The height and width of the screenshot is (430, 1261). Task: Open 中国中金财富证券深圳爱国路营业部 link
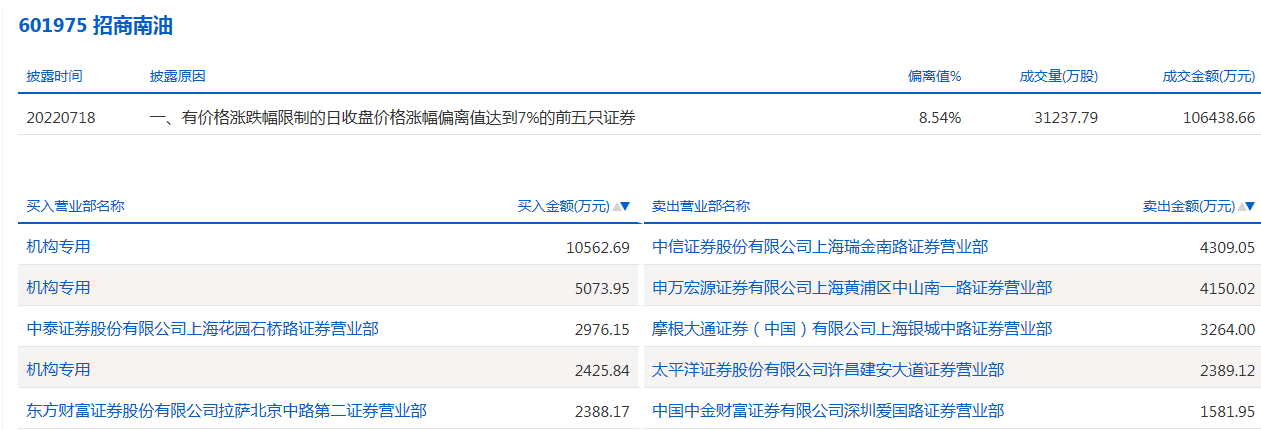click(x=828, y=410)
